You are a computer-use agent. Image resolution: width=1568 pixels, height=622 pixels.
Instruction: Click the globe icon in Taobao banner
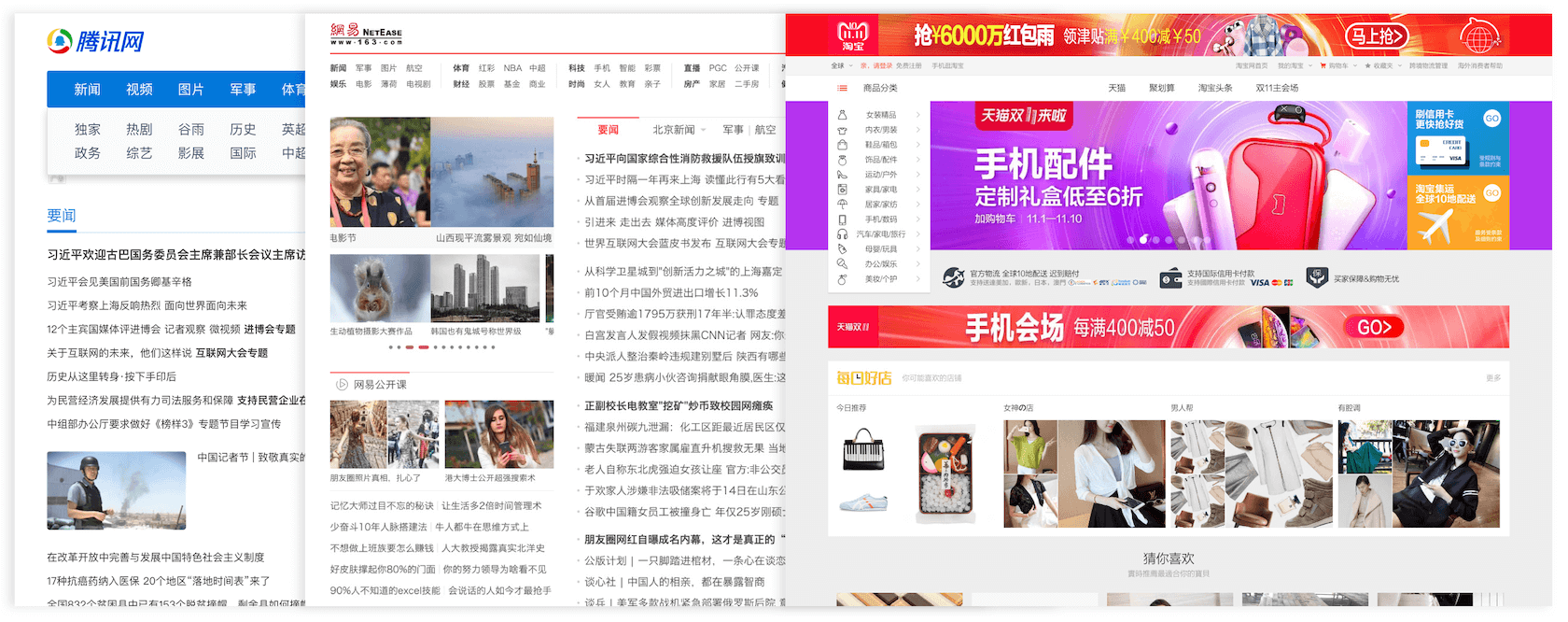tap(1479, 36)
